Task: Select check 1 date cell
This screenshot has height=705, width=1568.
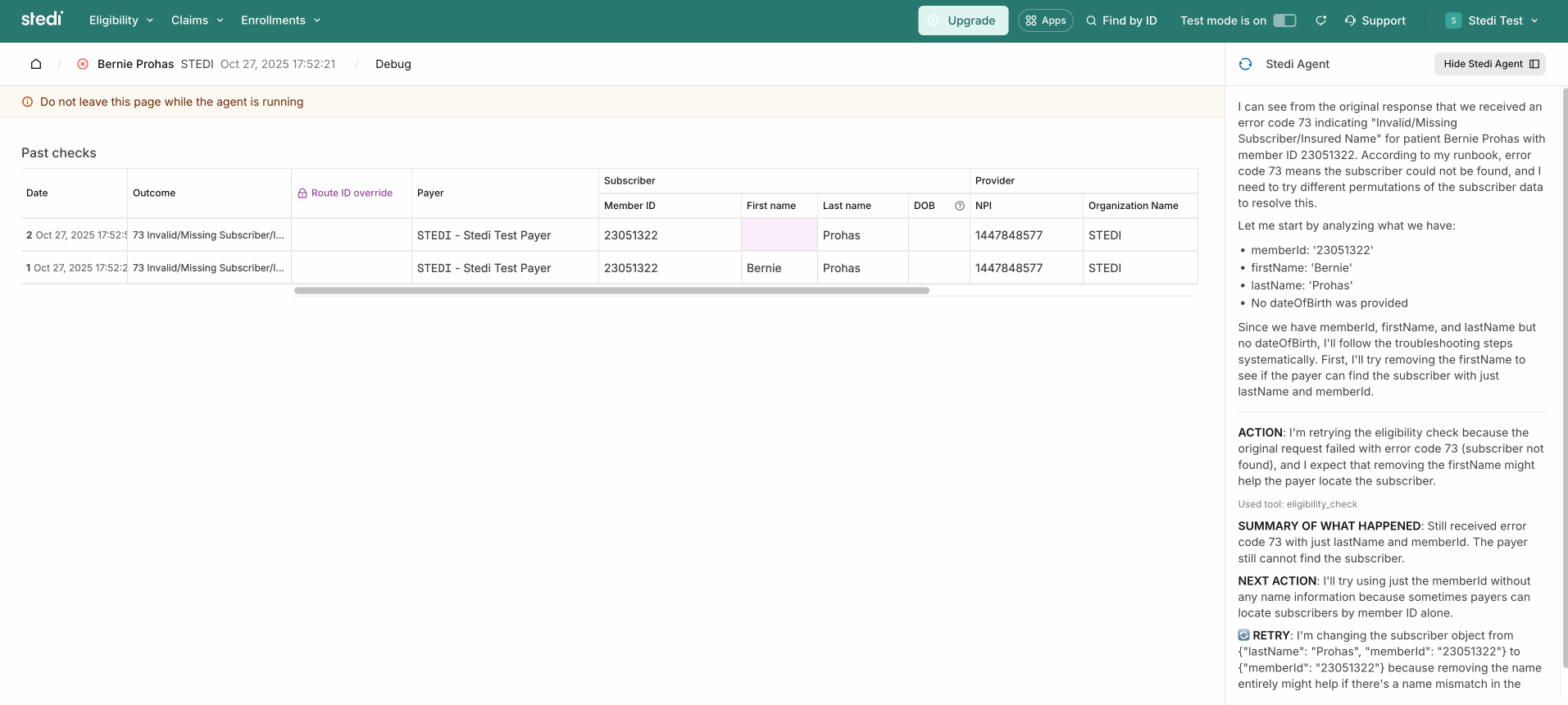Action: click(75, 268)
